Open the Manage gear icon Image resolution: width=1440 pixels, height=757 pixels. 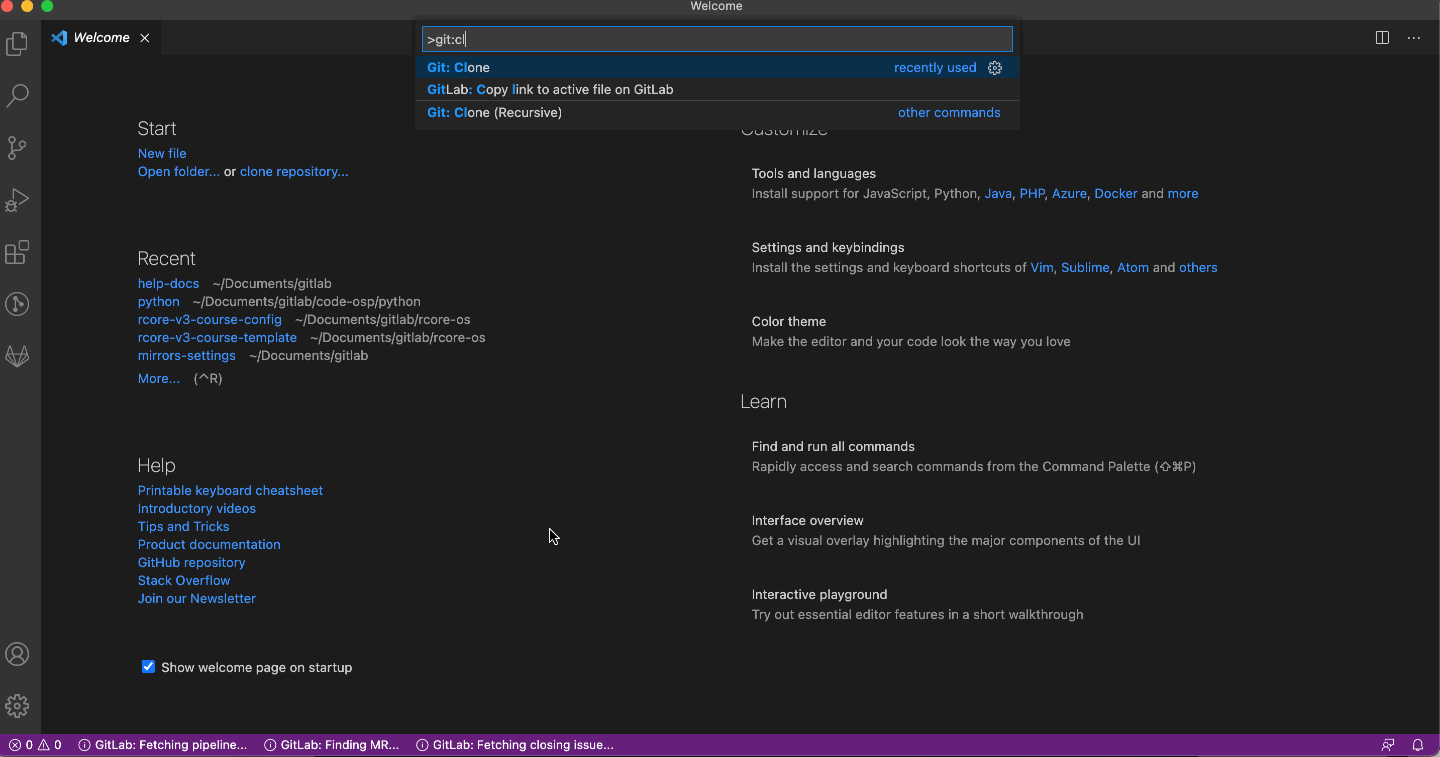[x=17, y=706]
